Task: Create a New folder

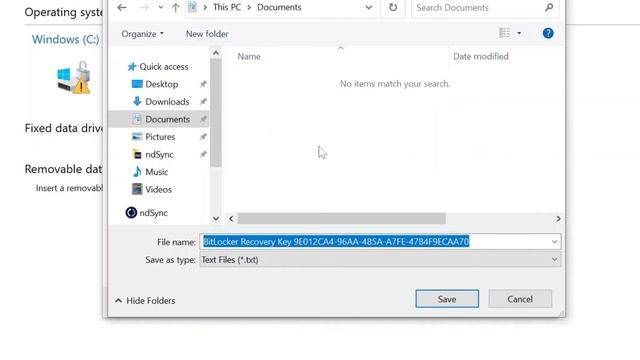Action: [207, 34]
